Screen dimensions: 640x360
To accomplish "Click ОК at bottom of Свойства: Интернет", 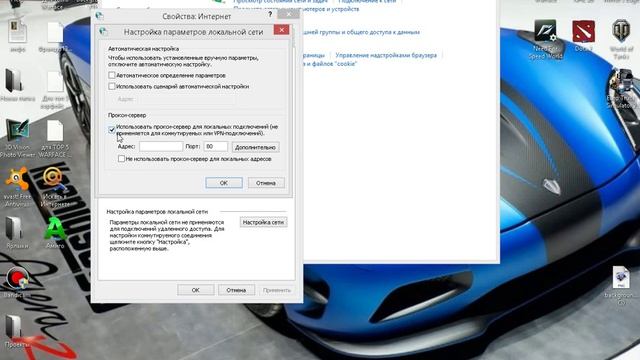I will click(196, 290).
